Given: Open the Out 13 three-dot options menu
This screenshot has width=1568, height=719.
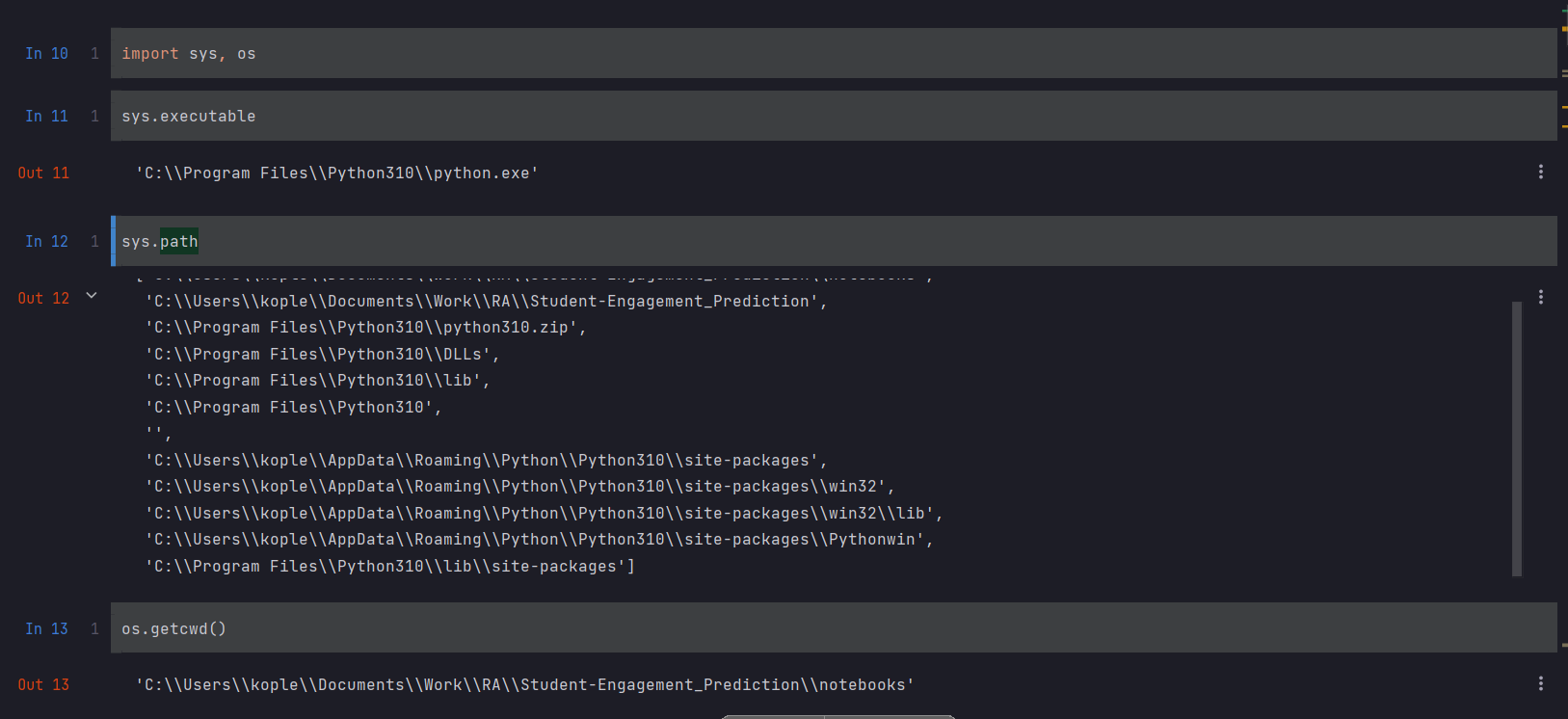Looking at the screenshot, I should [1540, 683].
